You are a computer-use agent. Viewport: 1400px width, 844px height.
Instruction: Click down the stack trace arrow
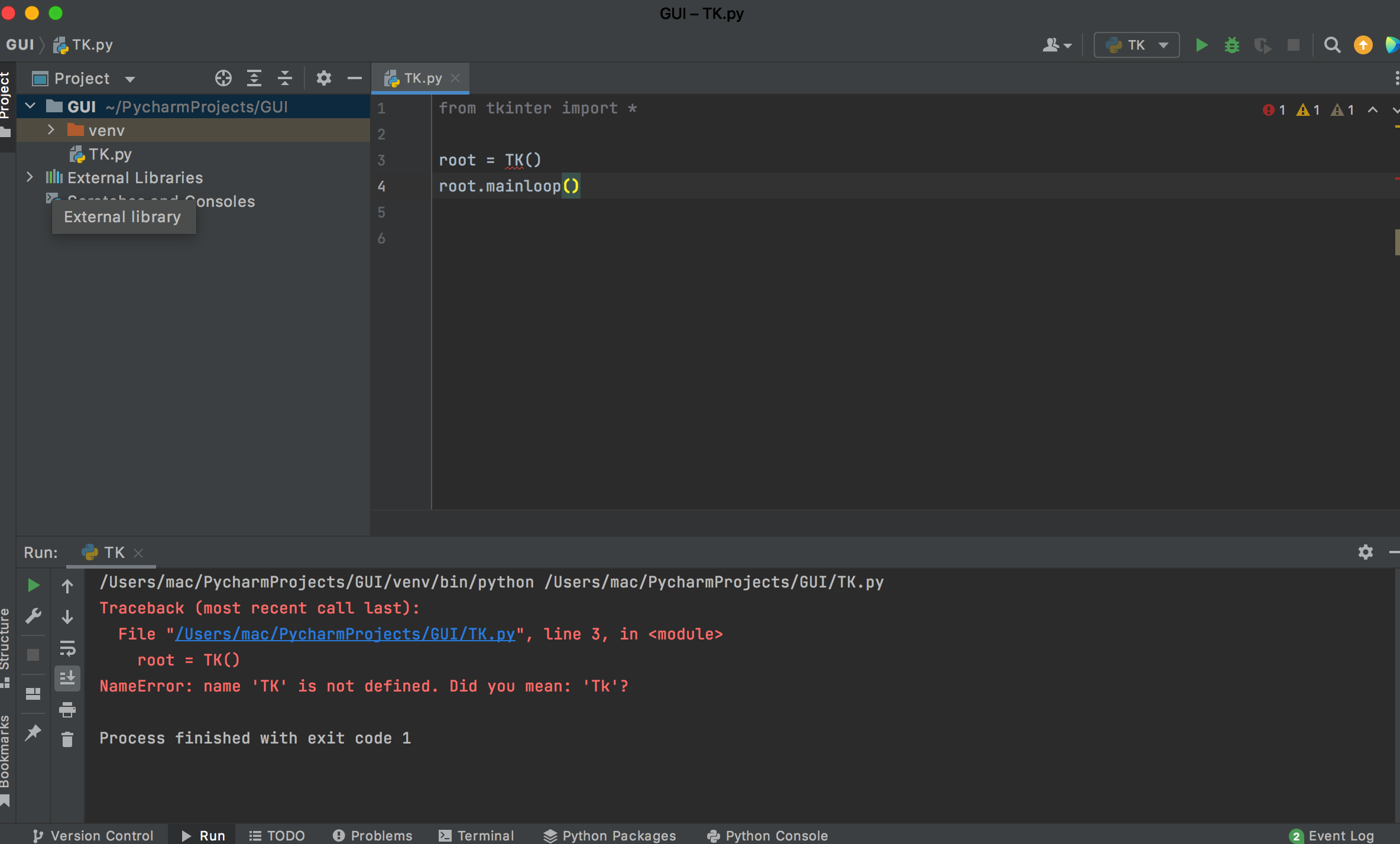point(67,617)
